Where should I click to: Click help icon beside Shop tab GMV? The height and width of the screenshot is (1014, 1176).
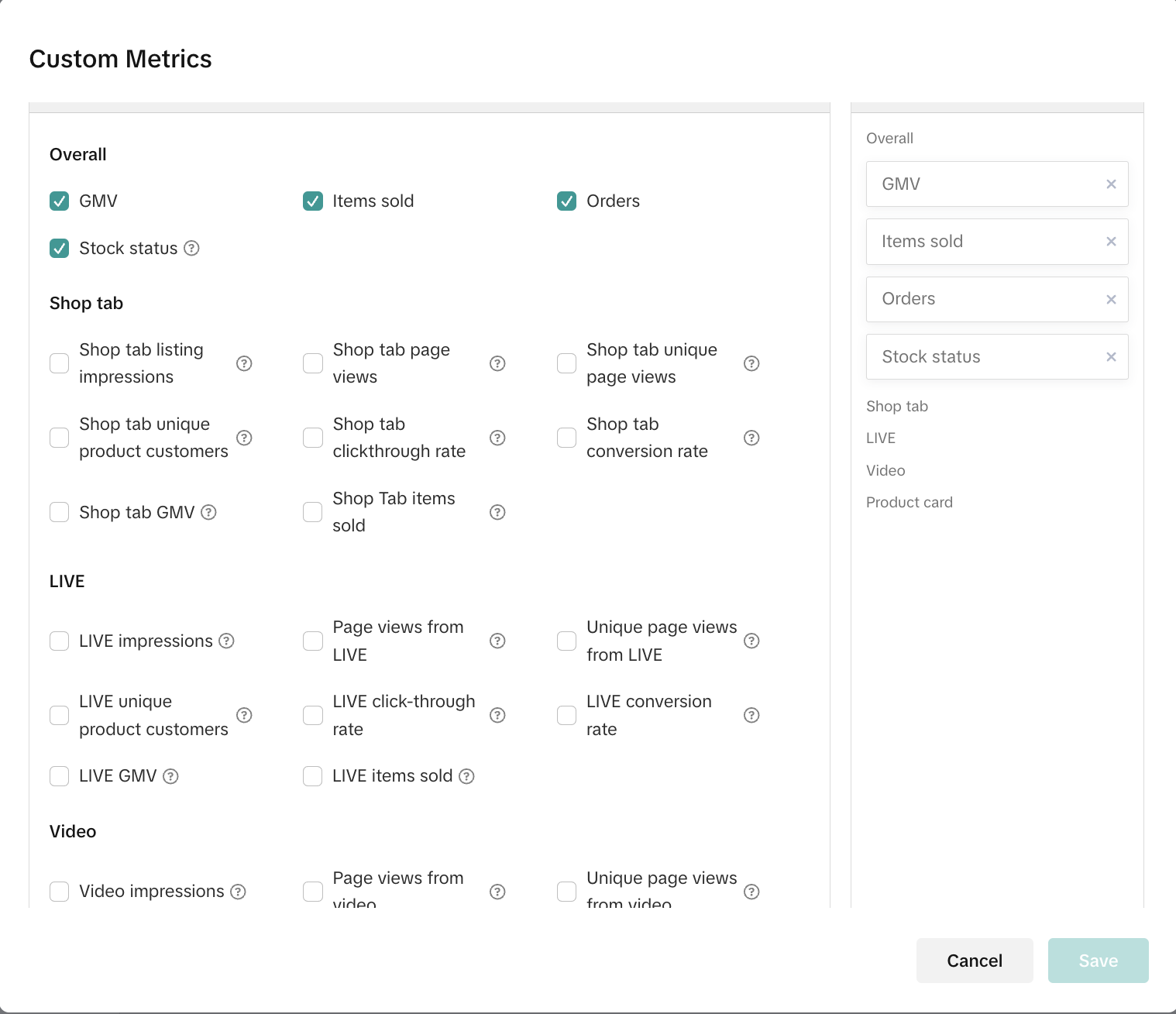[208, 512]
